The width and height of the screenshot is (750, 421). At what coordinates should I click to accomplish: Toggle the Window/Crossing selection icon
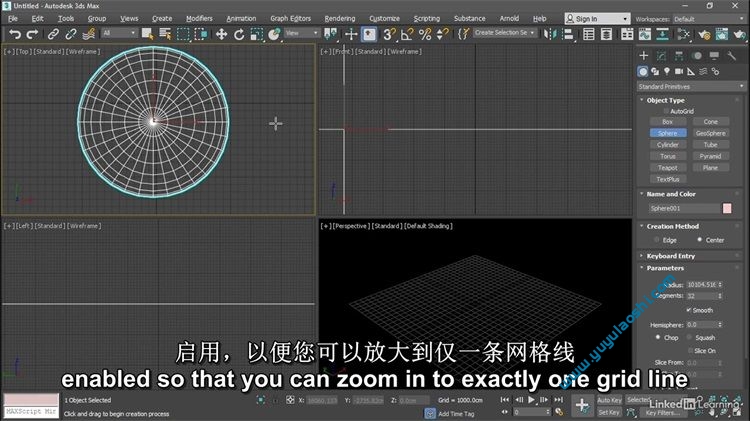[201, 34]
